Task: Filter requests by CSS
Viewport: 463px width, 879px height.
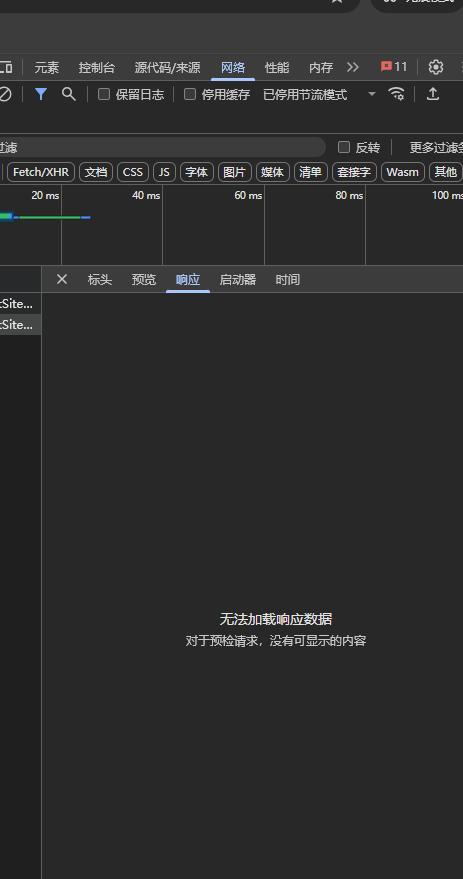Action: [x=133, y=172]
